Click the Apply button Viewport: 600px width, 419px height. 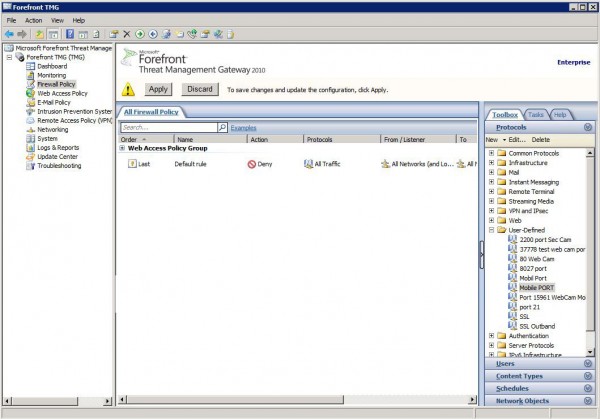pos(158,89)
